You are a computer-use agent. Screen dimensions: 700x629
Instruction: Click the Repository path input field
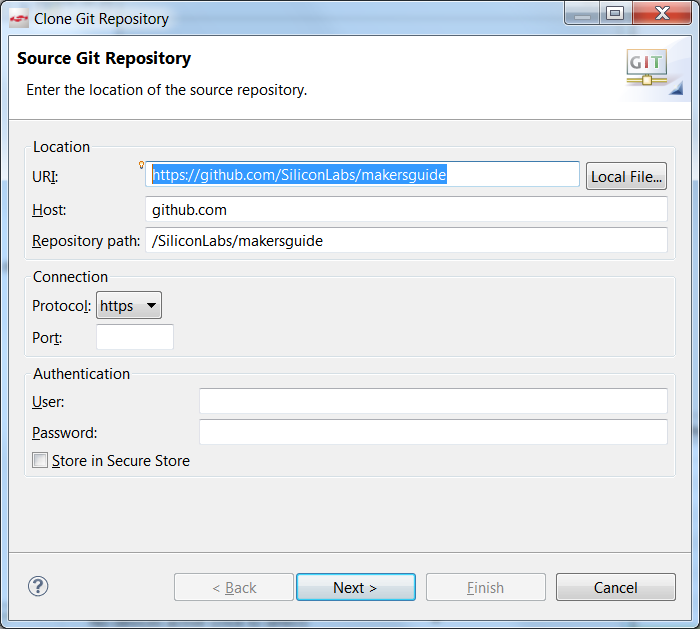click(x=406, y=240)
